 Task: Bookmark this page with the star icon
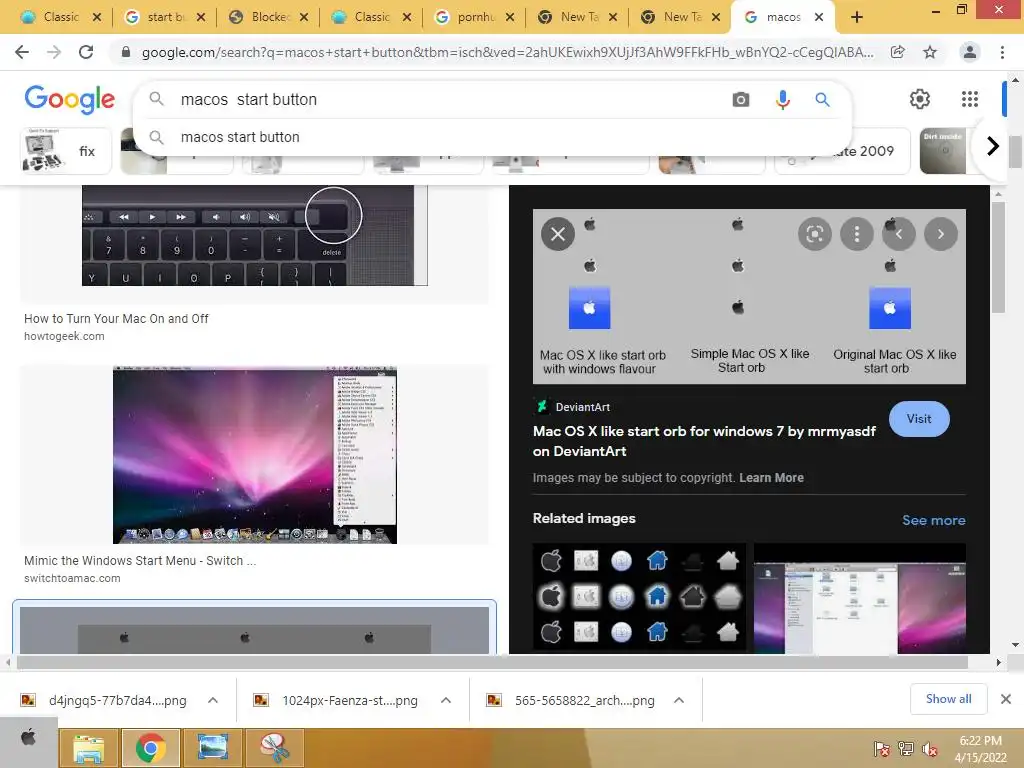930,52
